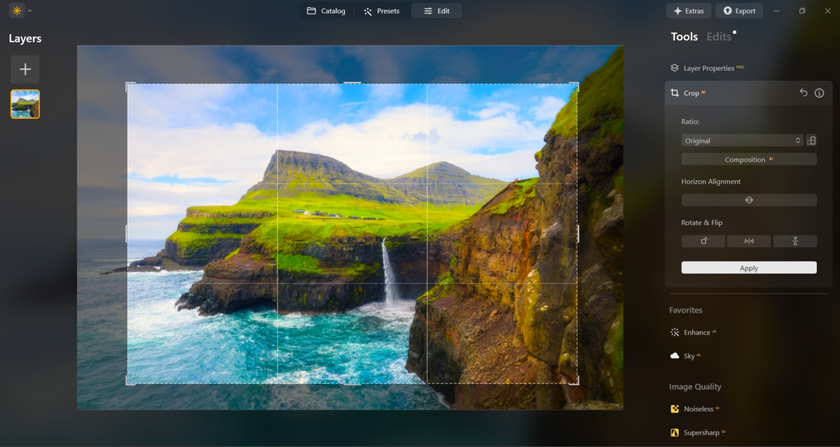Image resolution: width=840 pixels, height=447 pixels.
Task: Expand the chevron next to the app logo
Action: tap(29, 11)
